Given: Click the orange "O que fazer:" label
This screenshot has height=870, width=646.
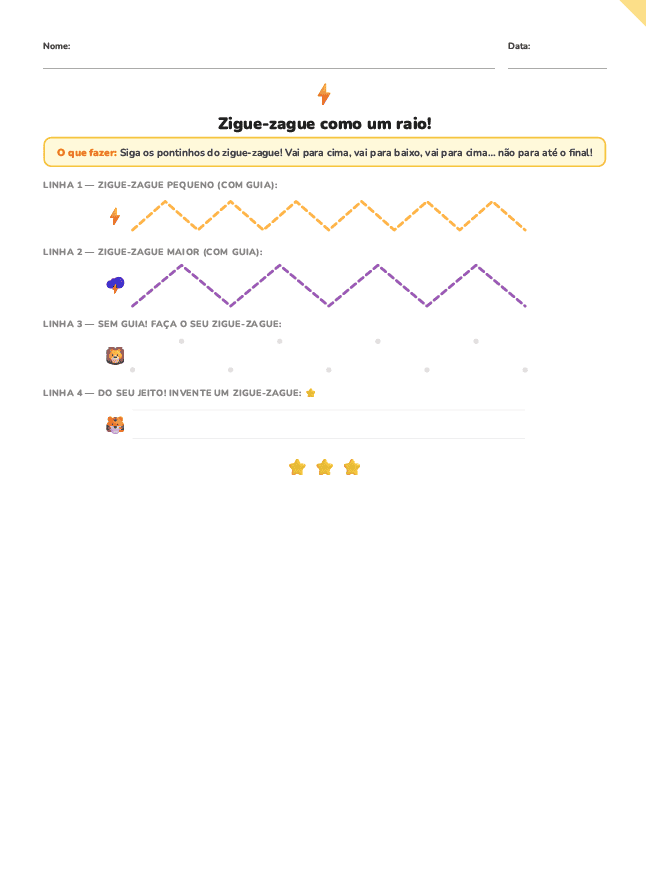Looking at the screenshot, I should [x=87, y=152].
